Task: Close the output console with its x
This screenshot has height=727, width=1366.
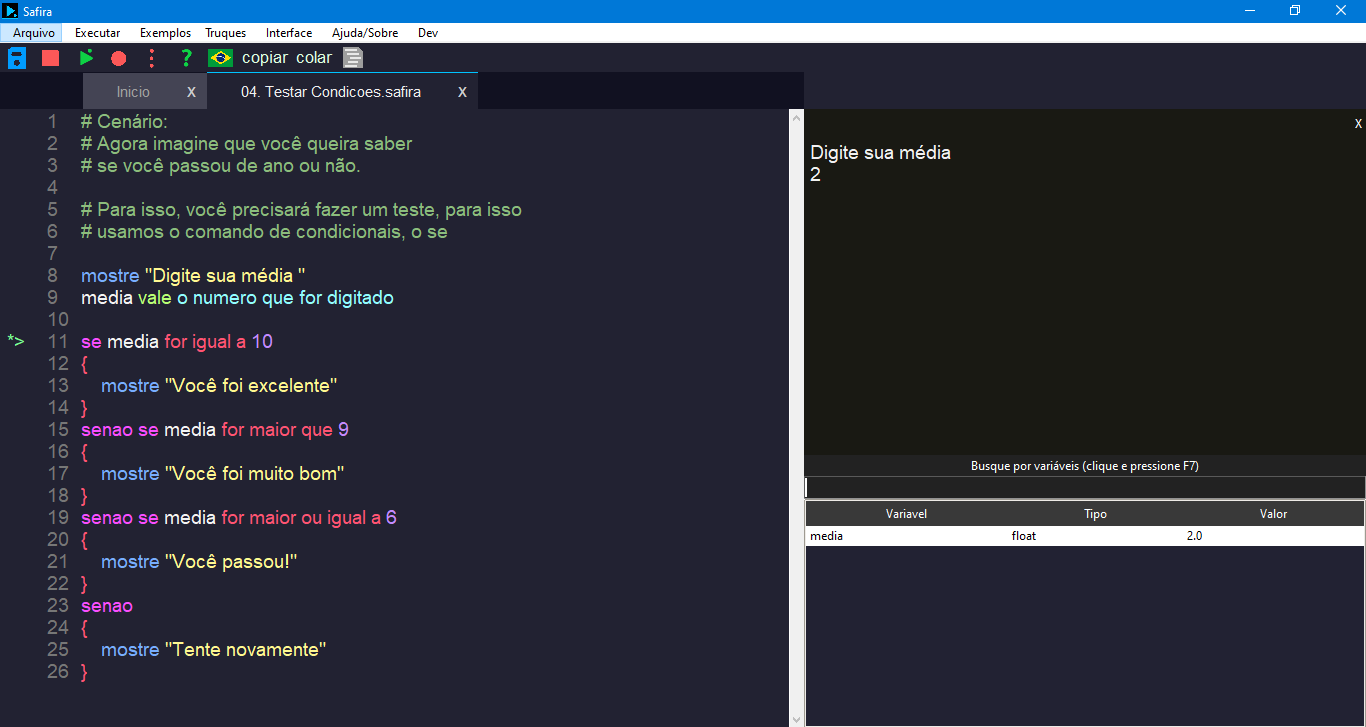Action: coord(1358,124)
